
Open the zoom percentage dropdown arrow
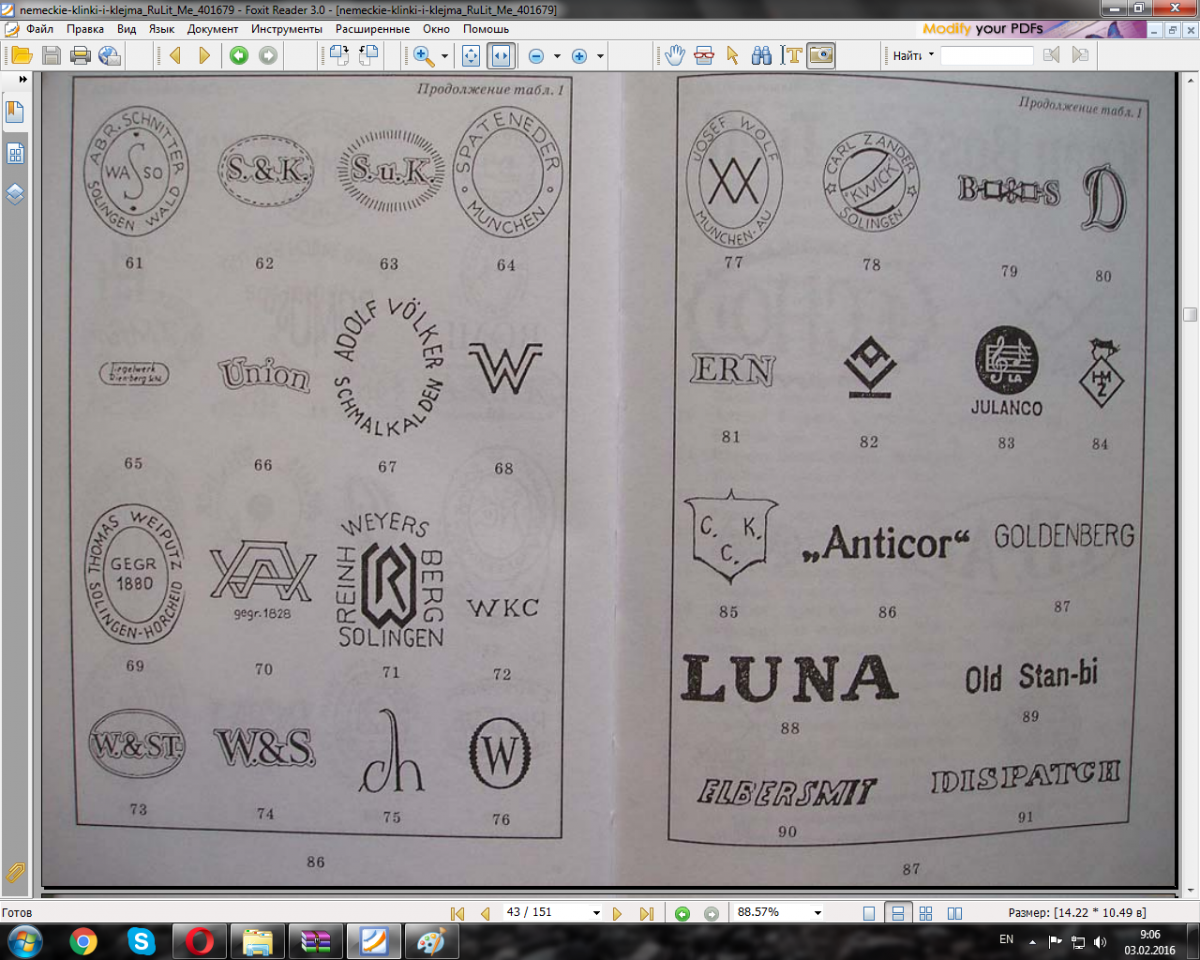point(818,913)
